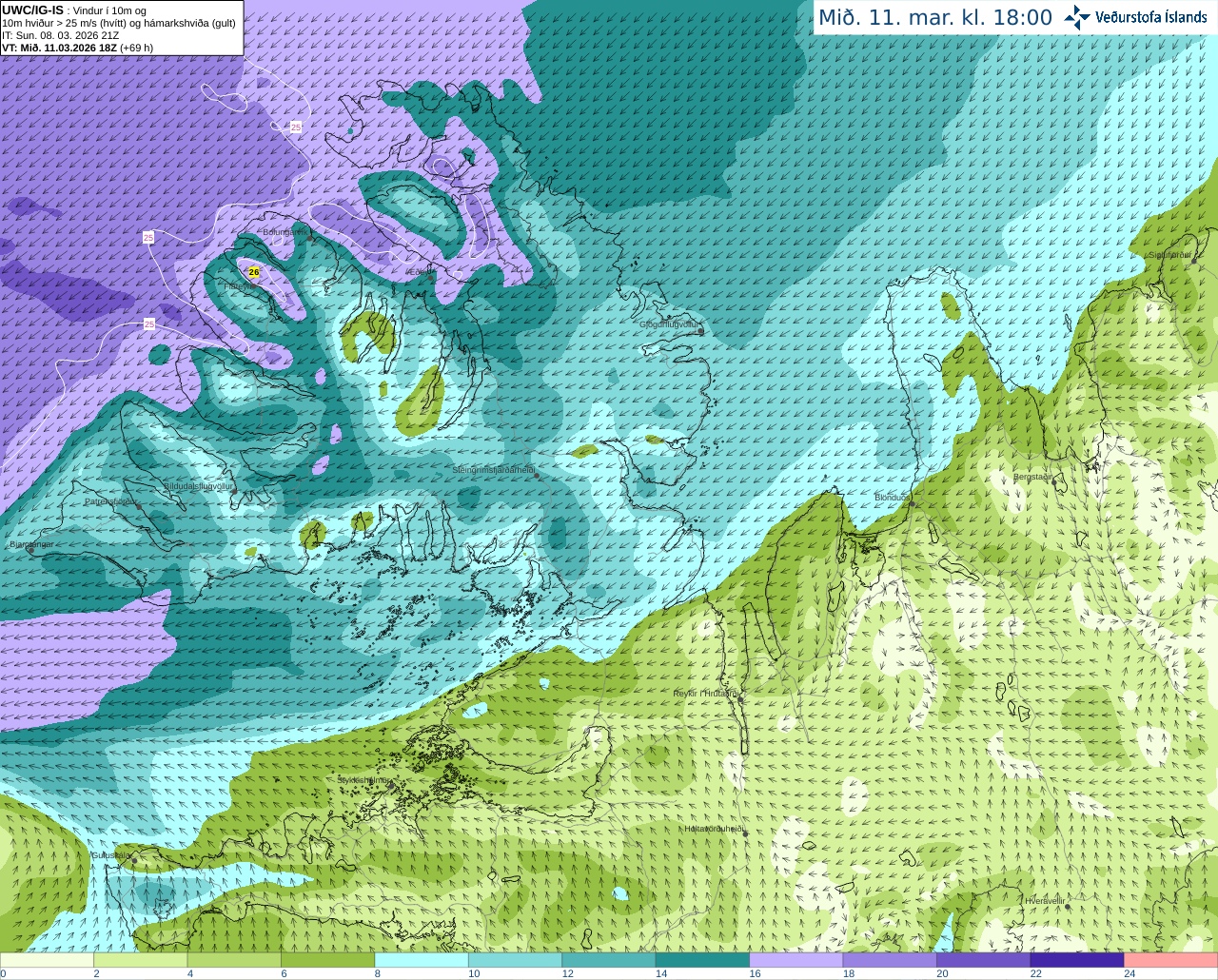Click the scale value 20 on the color bar
The height and width of the screenshot is (980, 1218).
[x=942, y=973]
